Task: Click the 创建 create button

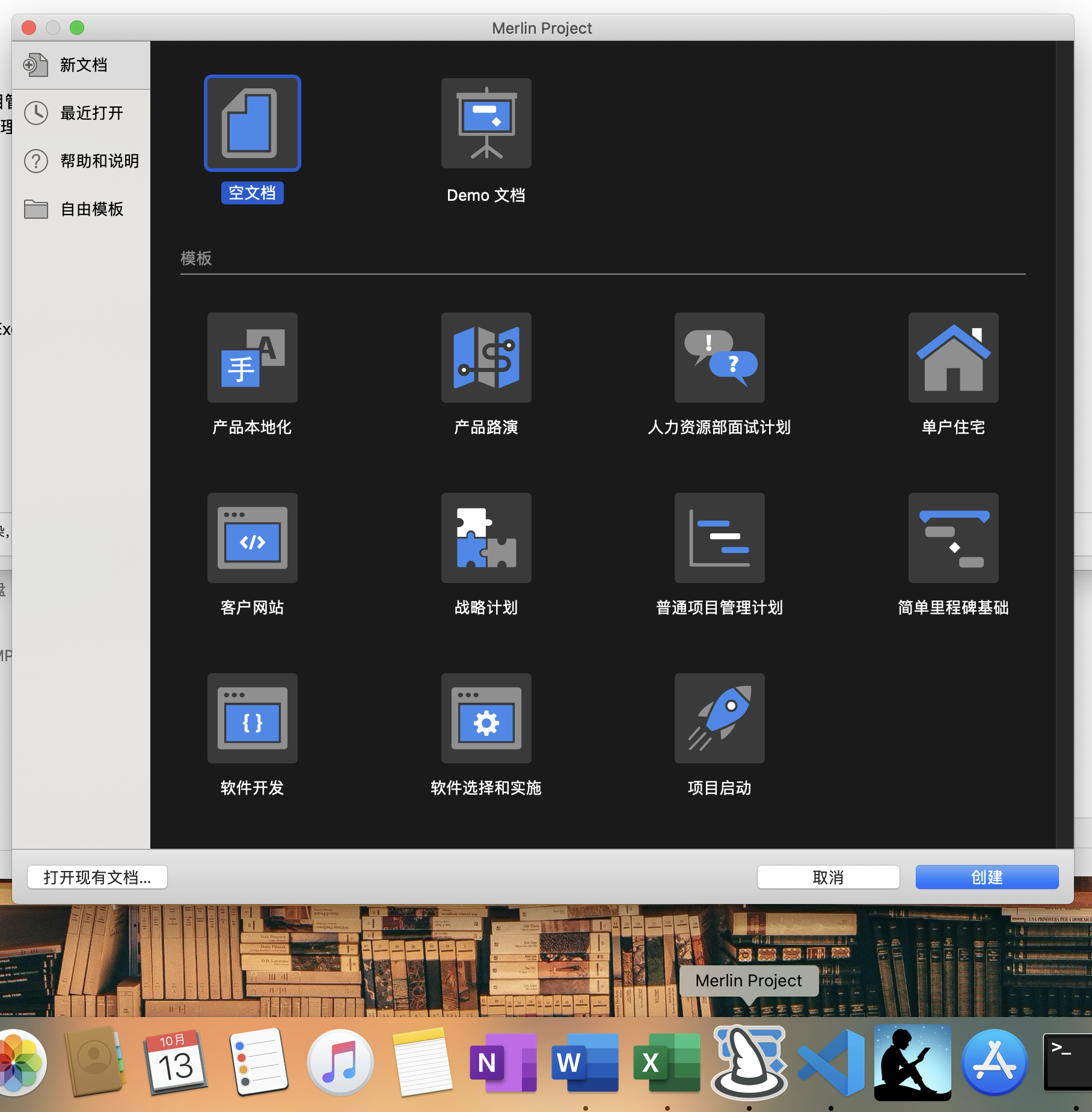Action: [x=987, y=877]
